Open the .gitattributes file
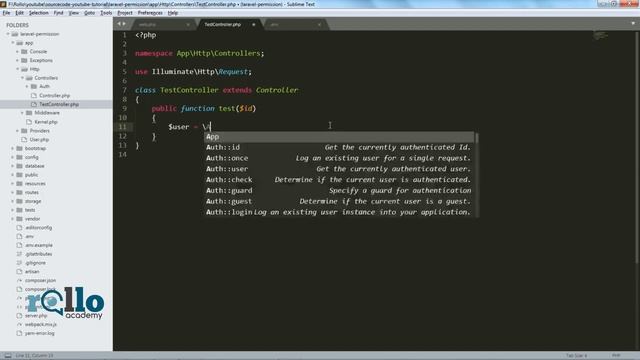The width and height of the screenshot is (640, 360). 38,254
